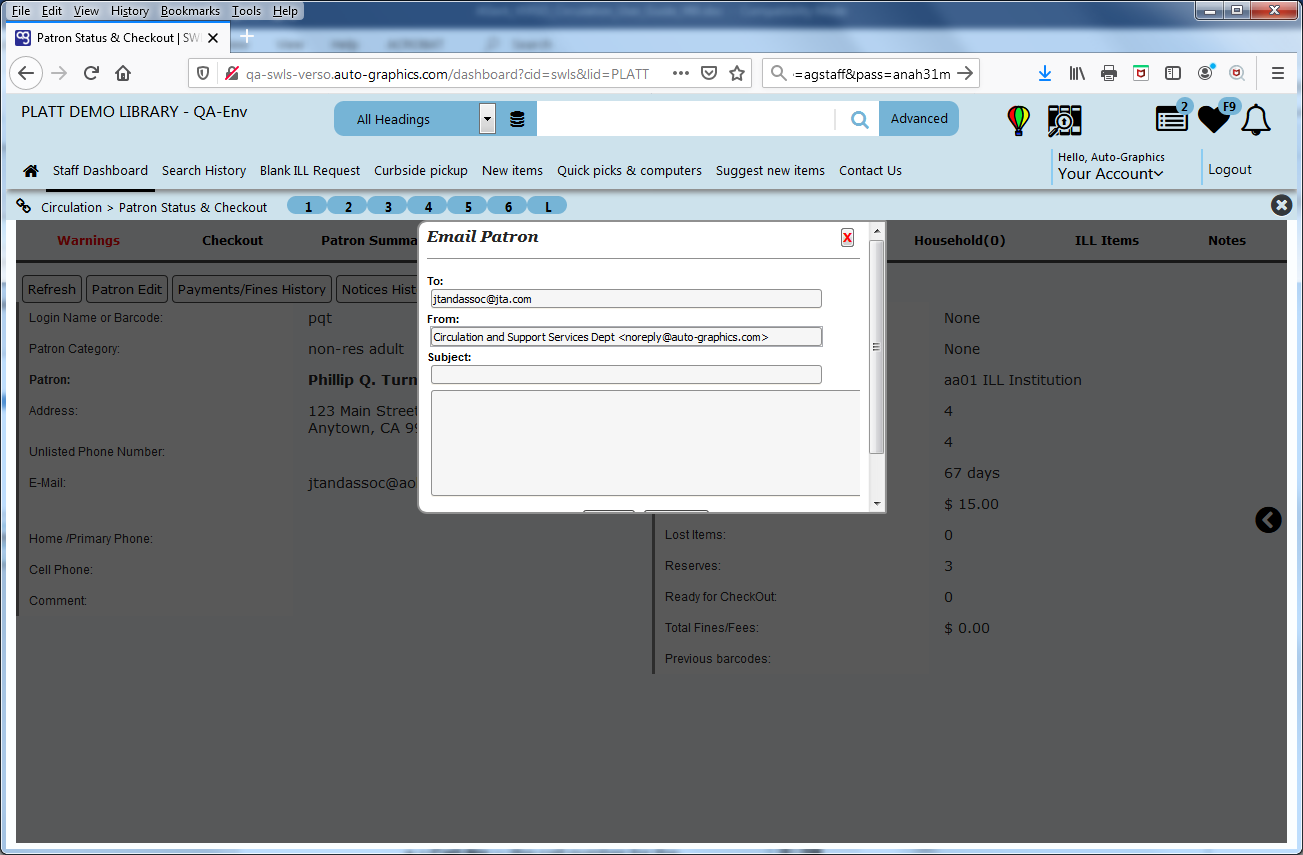Click the From sender field
The image size is (1303, 855).
[x=626, y=337]
